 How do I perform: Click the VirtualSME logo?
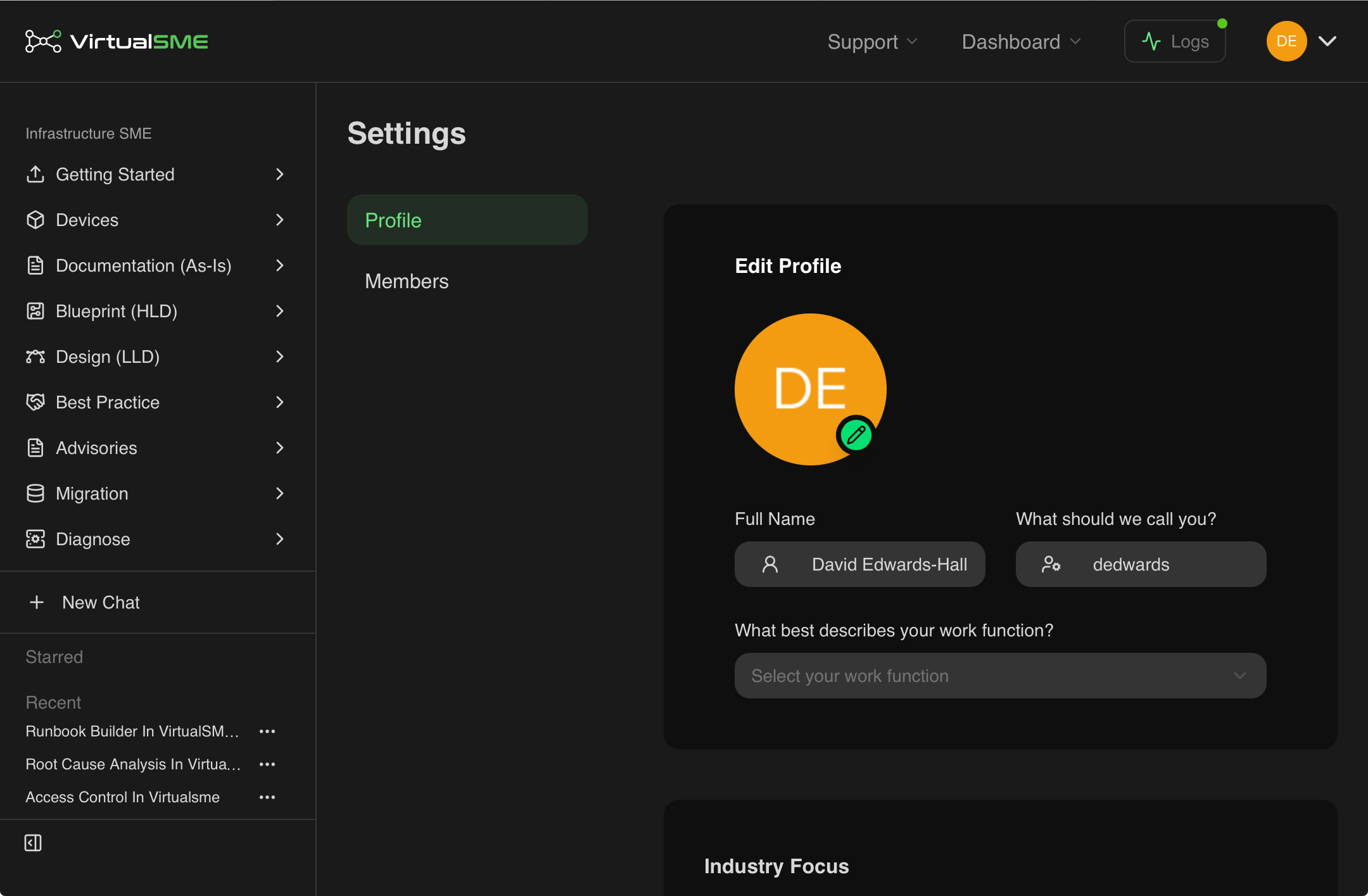point(117,41)
